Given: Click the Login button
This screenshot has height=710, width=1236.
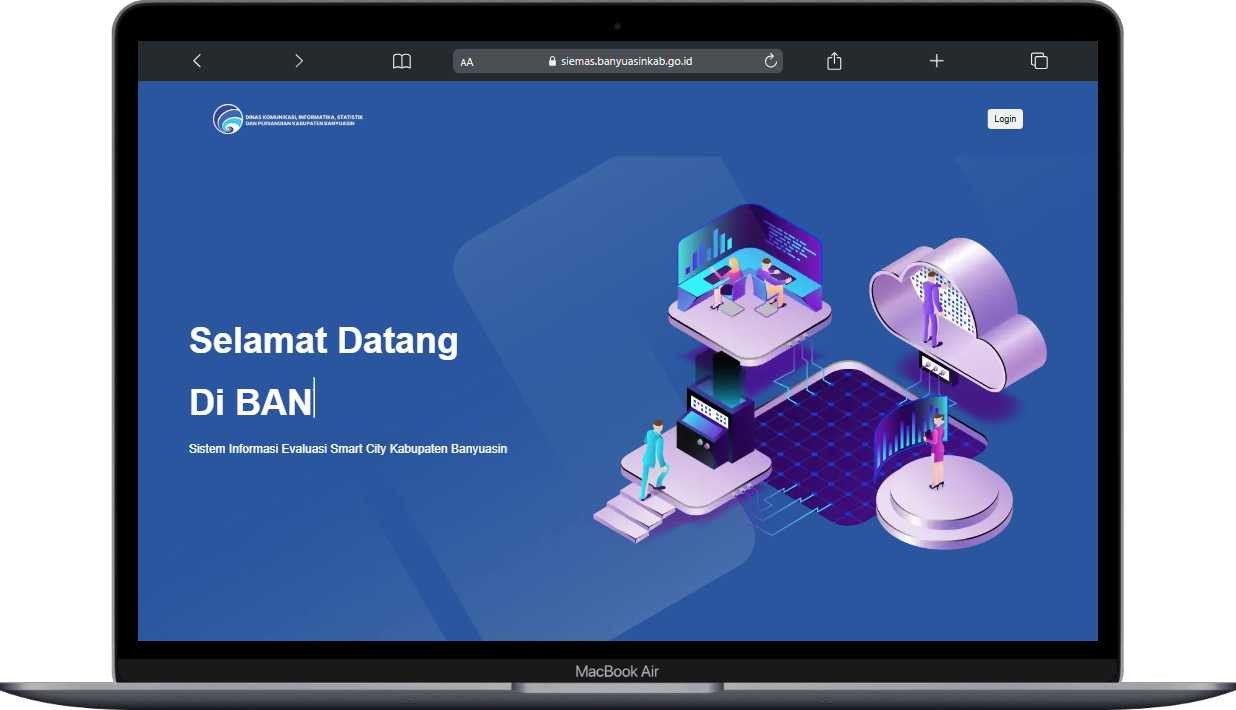Looking at the screenshot, I should coord(1005,119).
